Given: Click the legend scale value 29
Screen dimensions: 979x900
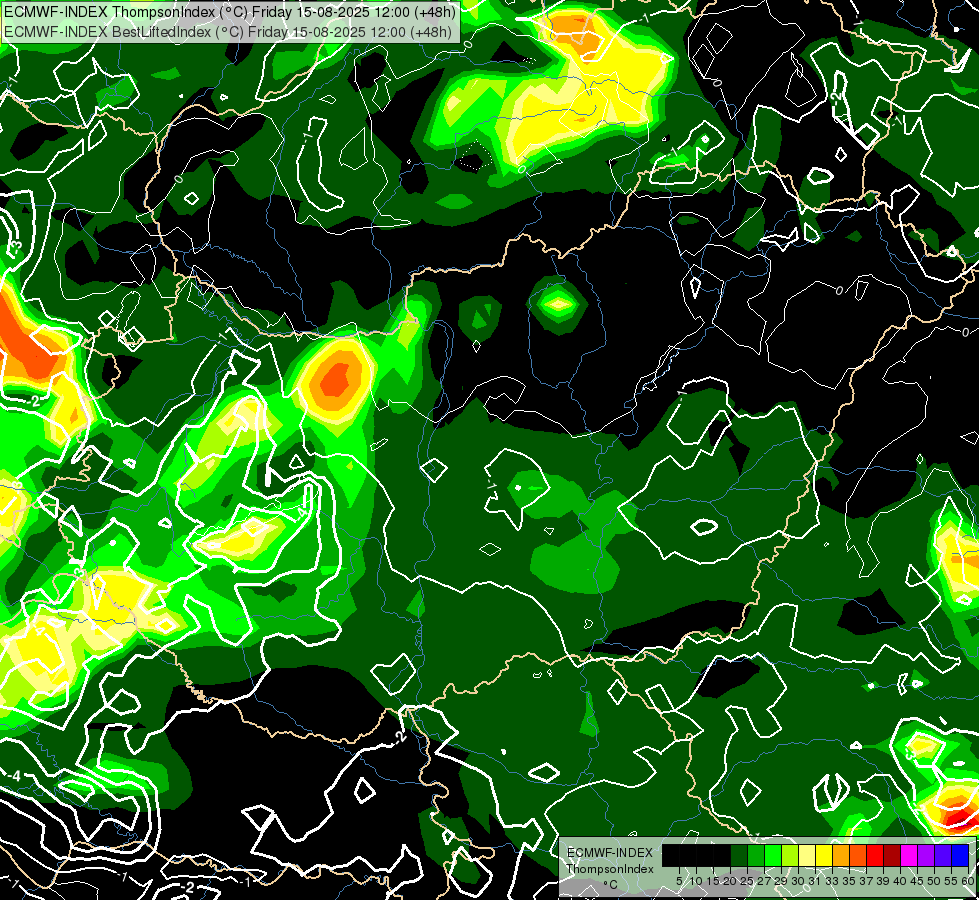Looking at the screenshot, I should coord(782,881).
